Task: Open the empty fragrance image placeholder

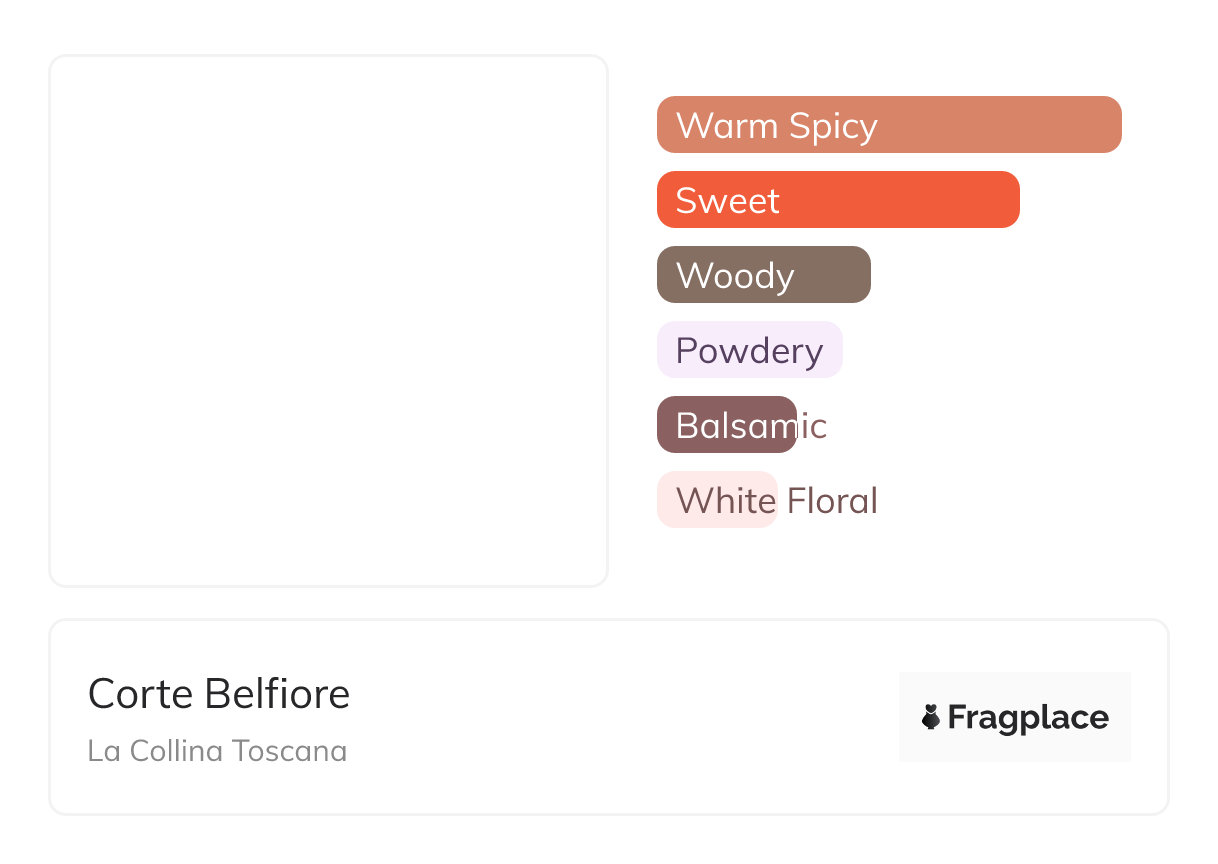Action: pos(328,320)
